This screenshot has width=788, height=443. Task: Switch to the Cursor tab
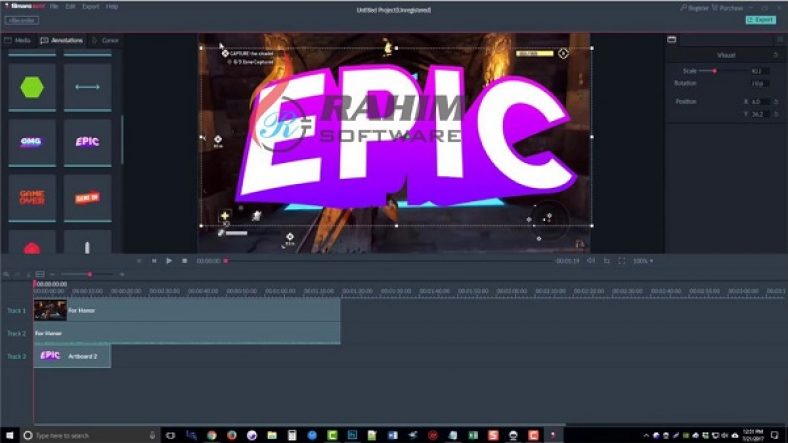(106, 40)
